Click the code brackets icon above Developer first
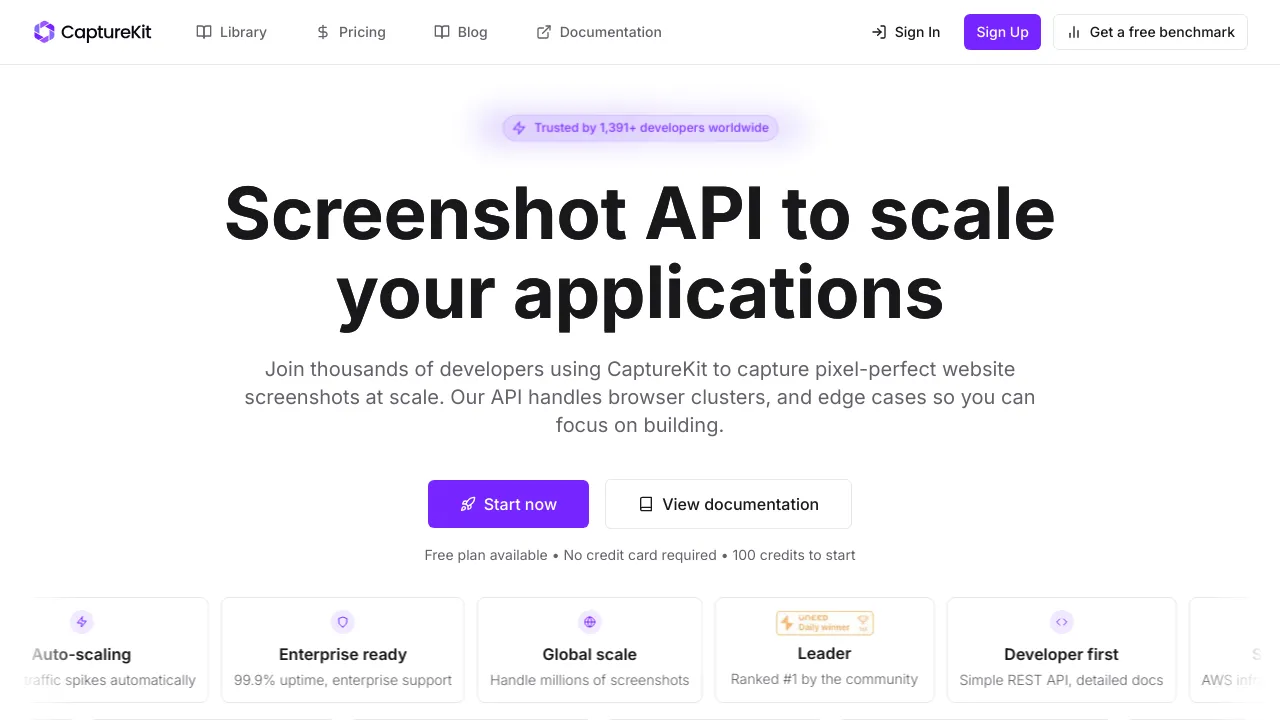 1061,622
